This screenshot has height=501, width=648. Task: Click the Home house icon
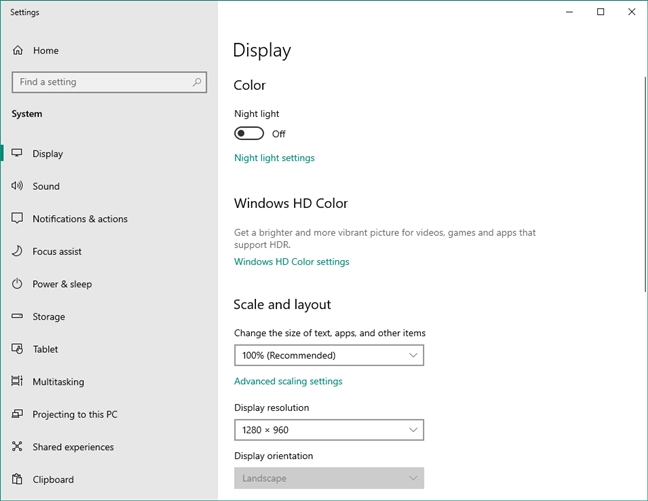click(18, 50)
